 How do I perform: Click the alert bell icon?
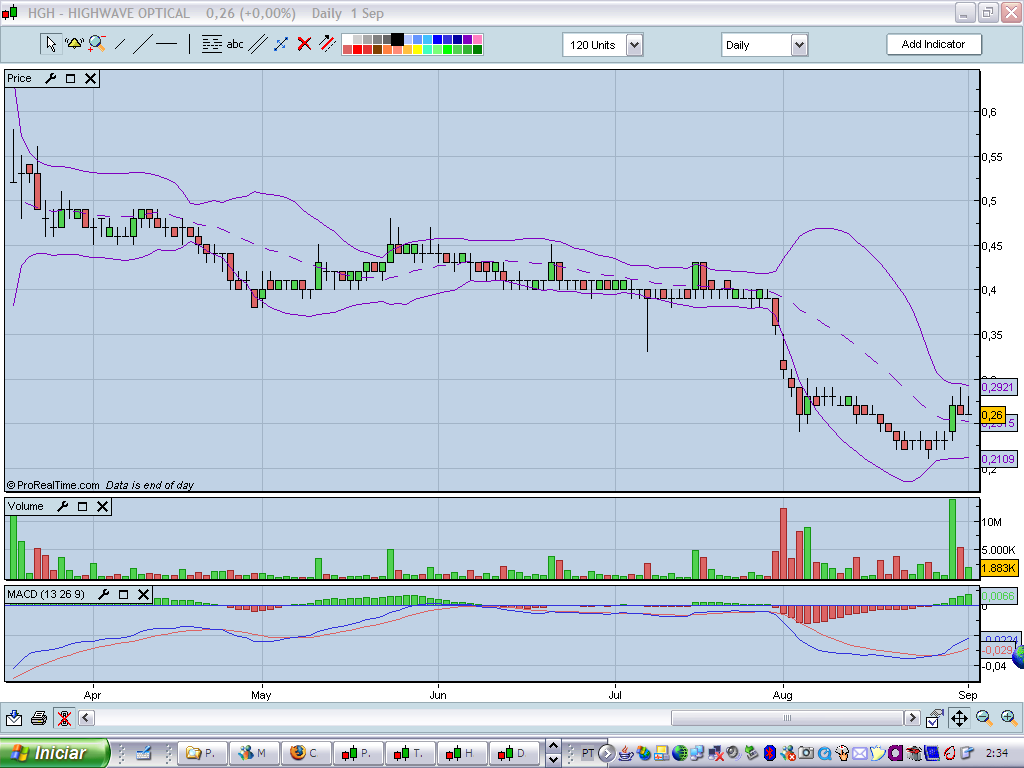(x=73, y=44)
